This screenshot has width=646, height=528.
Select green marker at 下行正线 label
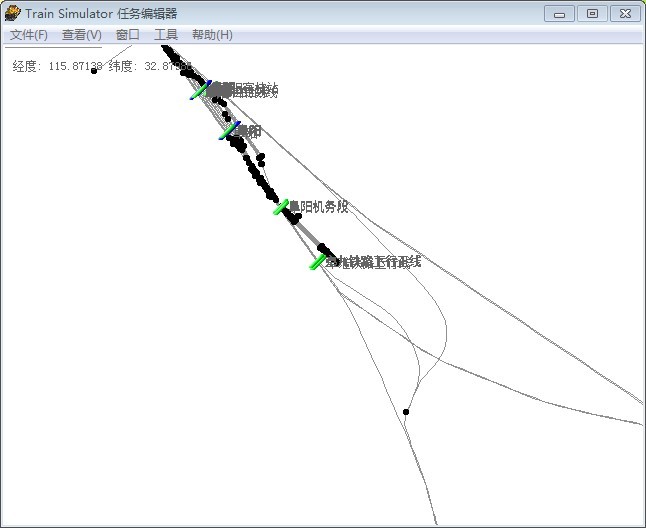click(x=318, y=262)
